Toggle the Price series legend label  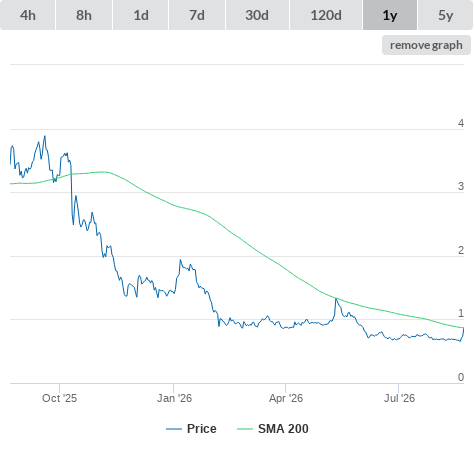point(202,429)
